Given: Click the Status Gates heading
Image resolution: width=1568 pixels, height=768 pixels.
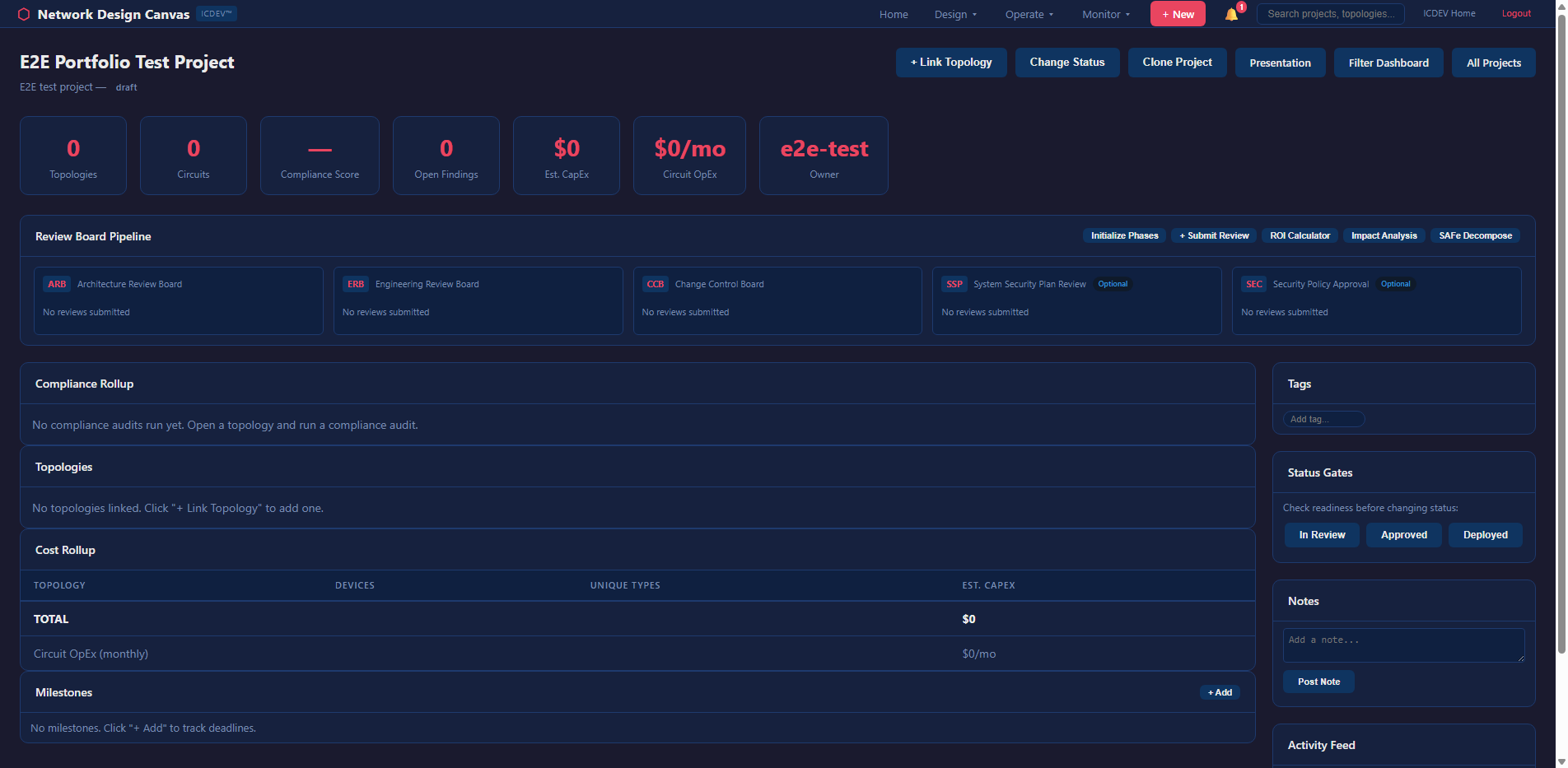Looking at the screenshot, I should coord(1320,472).
